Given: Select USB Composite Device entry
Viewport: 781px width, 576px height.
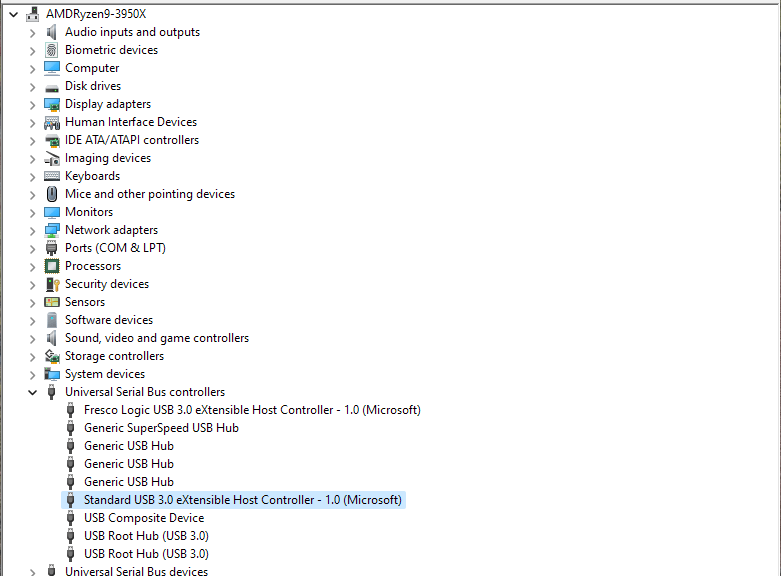Looking at the screenshot, I should (144, 518).
